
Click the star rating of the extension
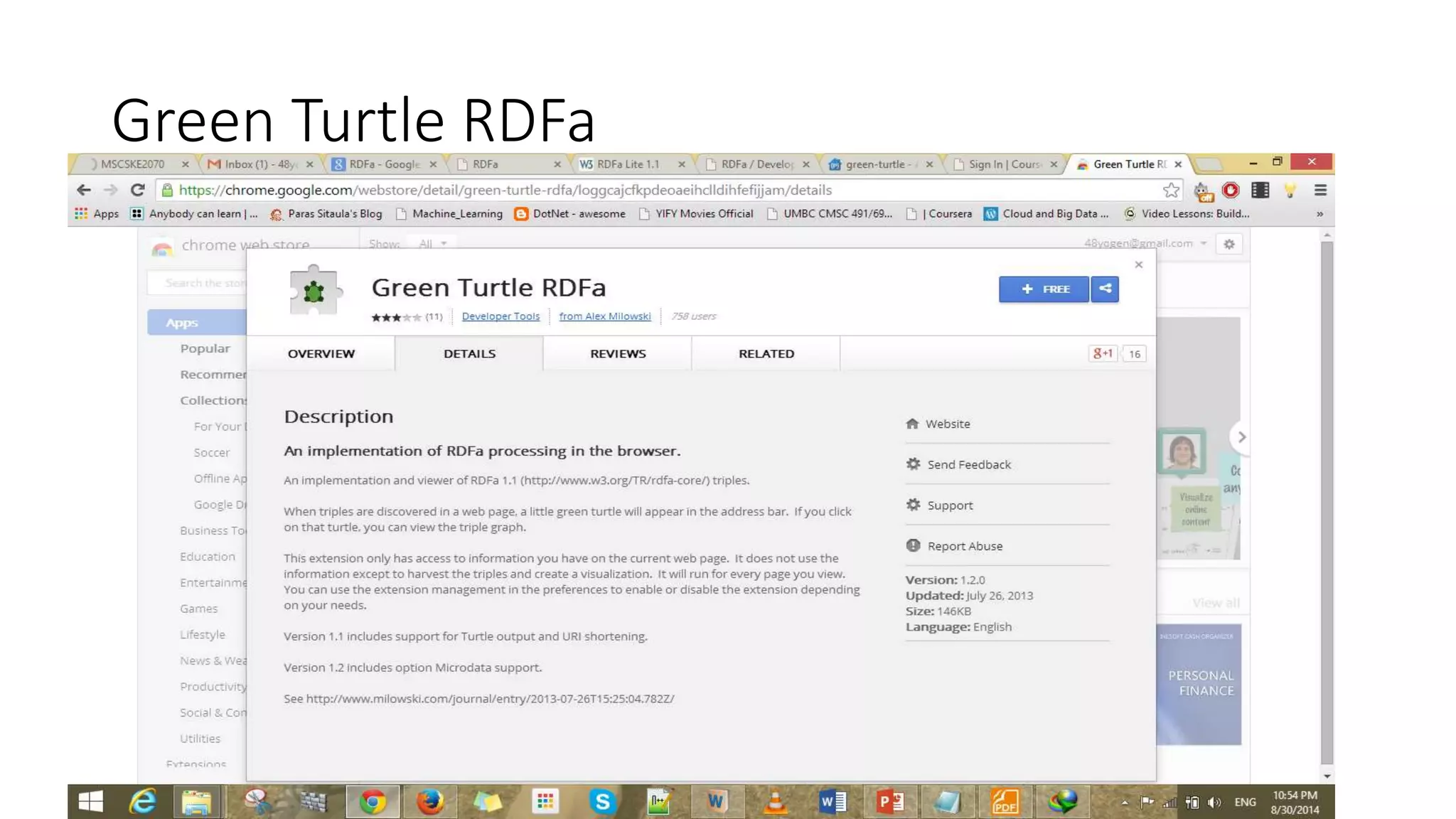pyautogui.click(x=396, y=317)
